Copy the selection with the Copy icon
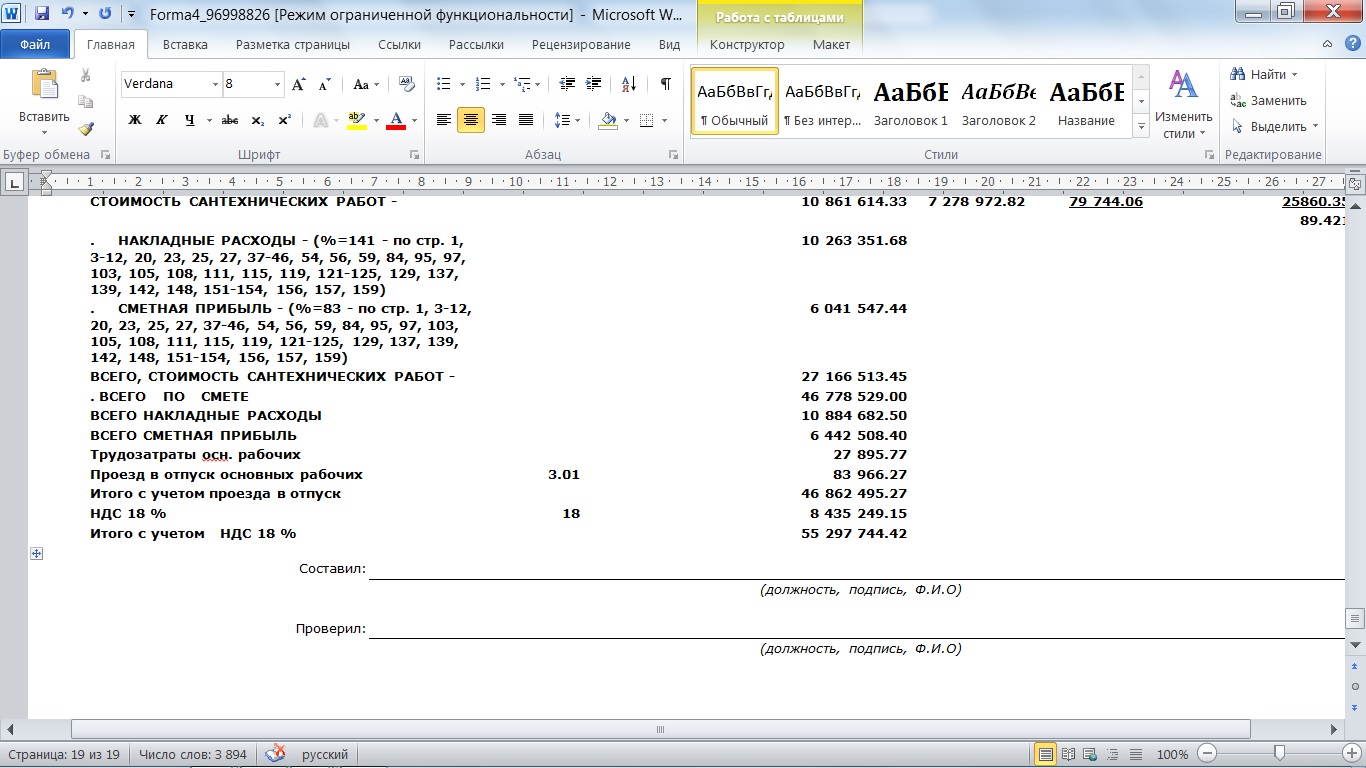This screenshot has height=768, width=1366. click(x=85, y=101)
